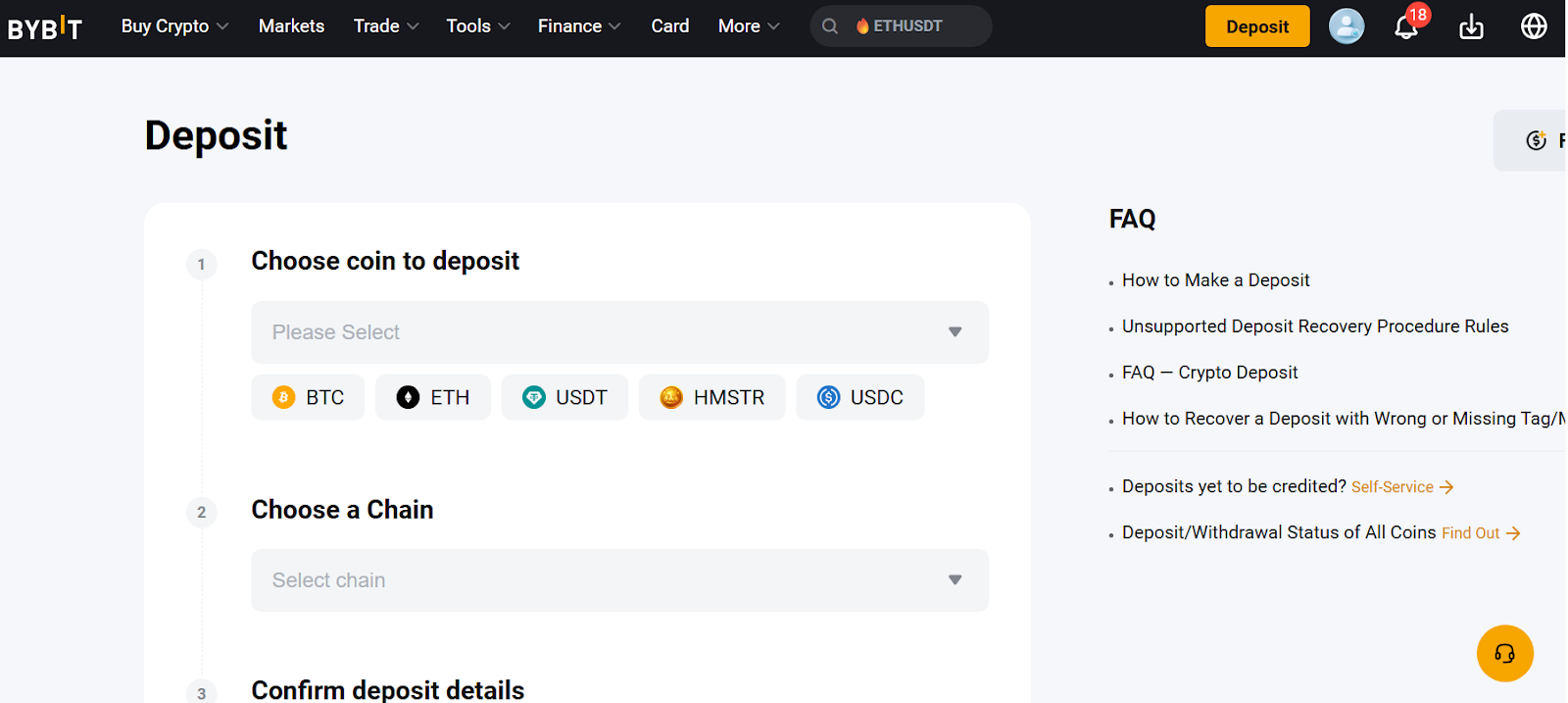
Task: Expand the Finance menu
Action: (x=579, y=26)
